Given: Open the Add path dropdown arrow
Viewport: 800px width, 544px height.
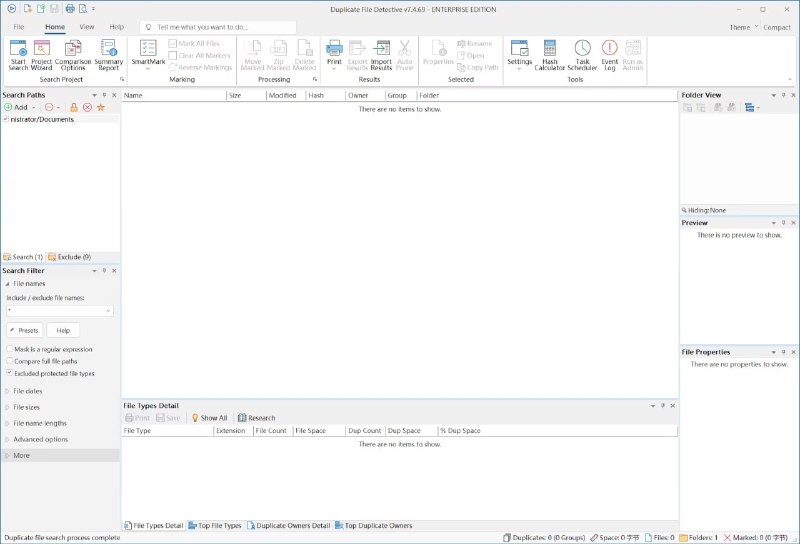Looking at the screenshot, I should [34, 108].
